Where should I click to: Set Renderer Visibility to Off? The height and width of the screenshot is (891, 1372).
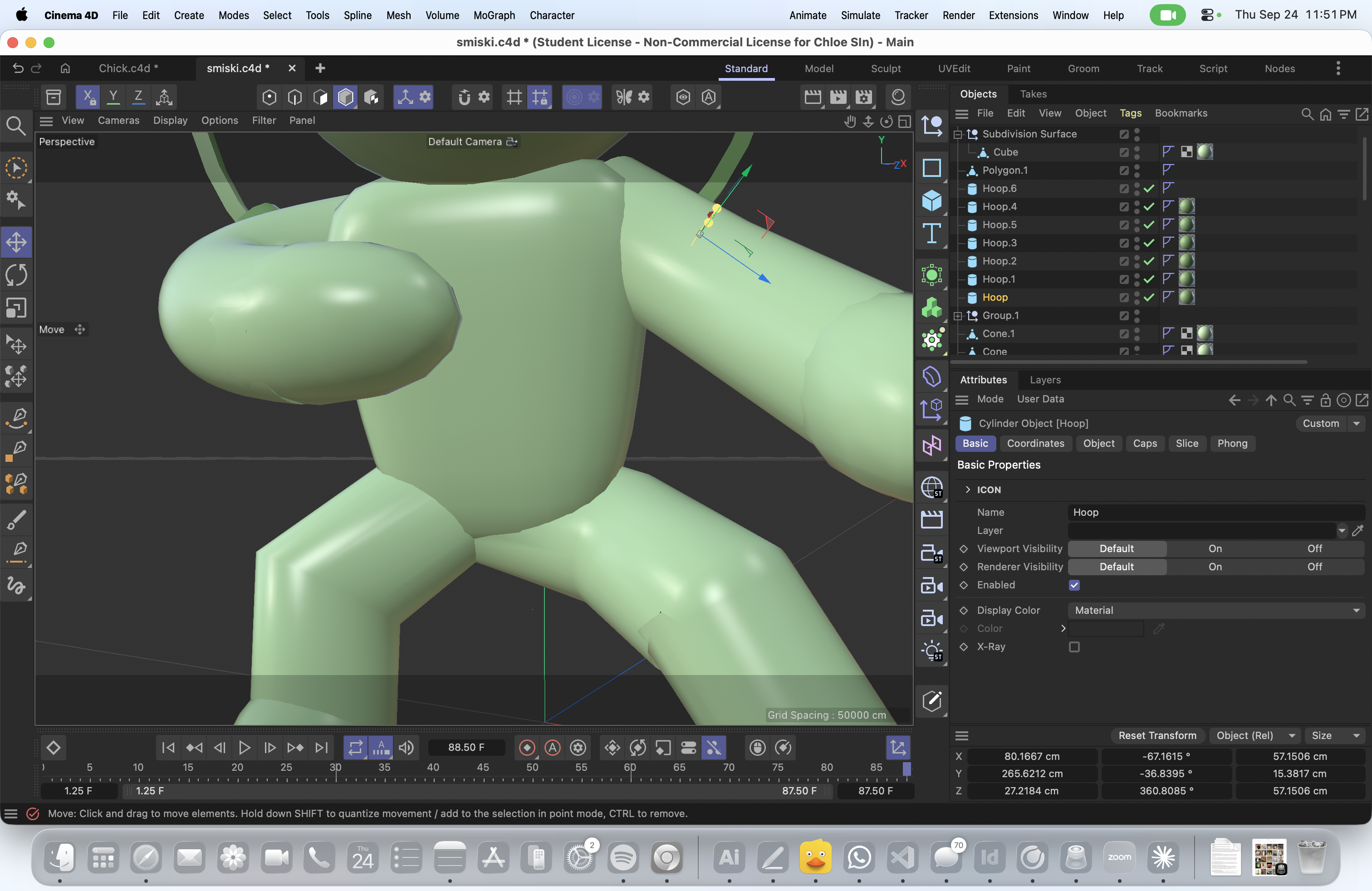[1314, 567]
